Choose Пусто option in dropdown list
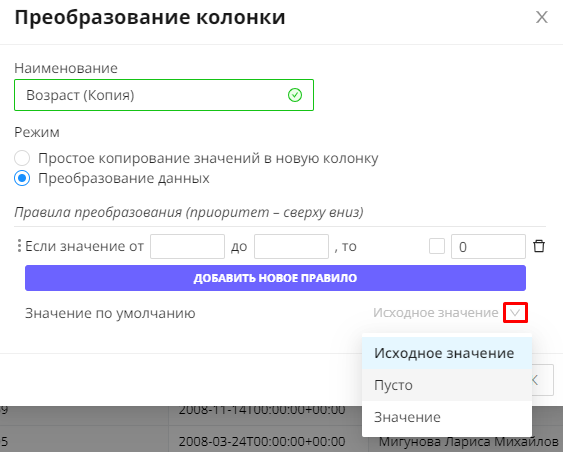Image resolution: width=563 pixels, height=452 pixels. [x=447, y=385]
